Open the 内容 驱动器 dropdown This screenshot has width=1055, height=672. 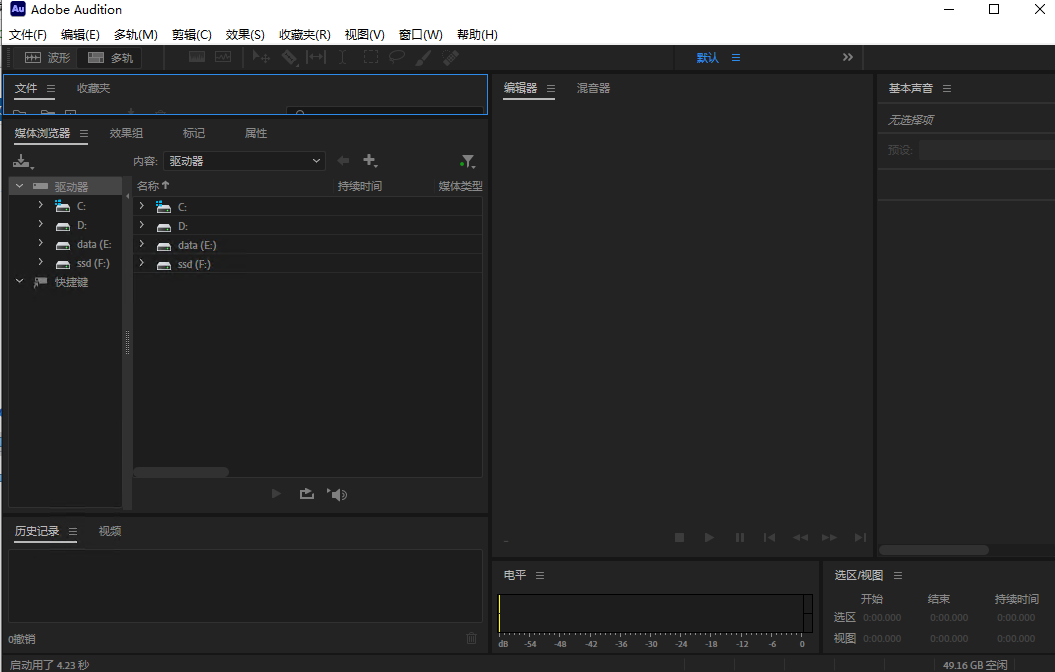(x=244, y=161)
